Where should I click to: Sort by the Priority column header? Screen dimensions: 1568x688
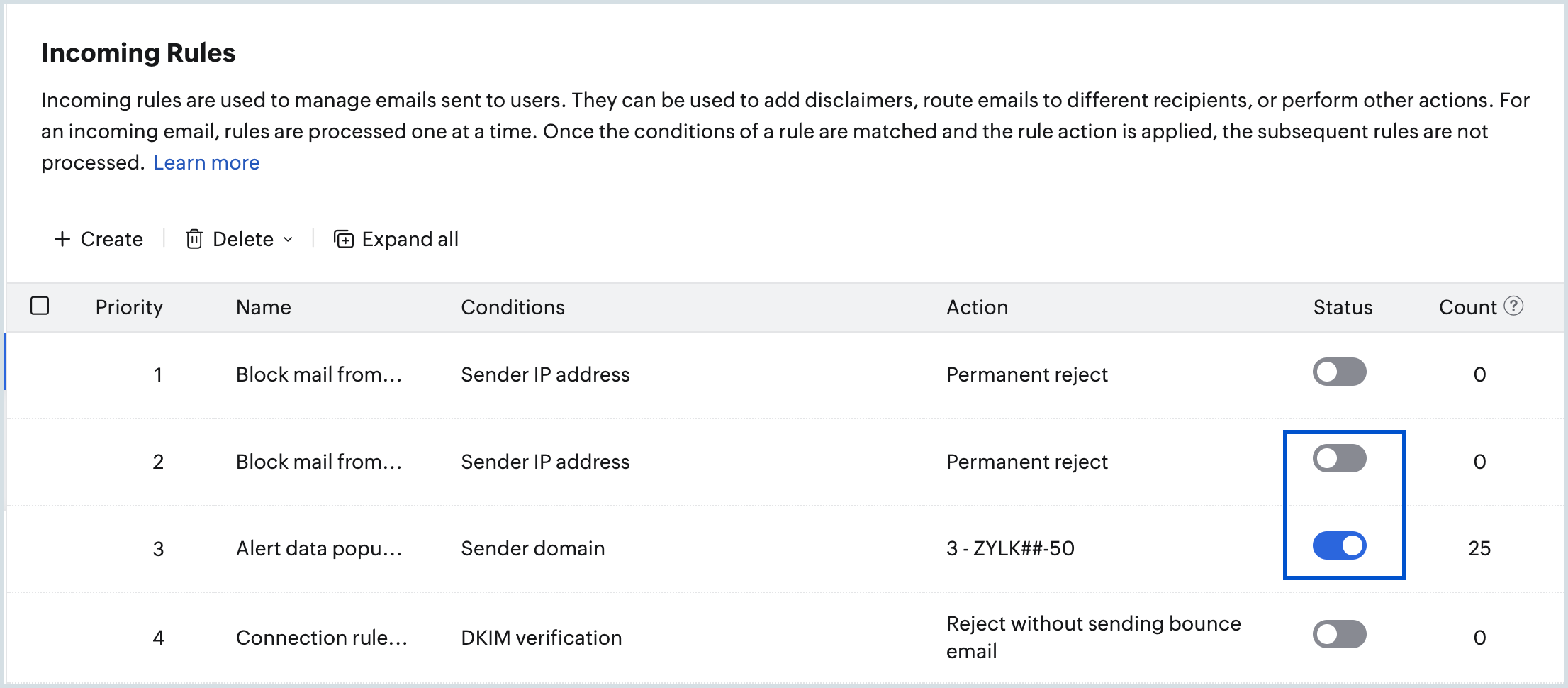[x=129, y=307]
